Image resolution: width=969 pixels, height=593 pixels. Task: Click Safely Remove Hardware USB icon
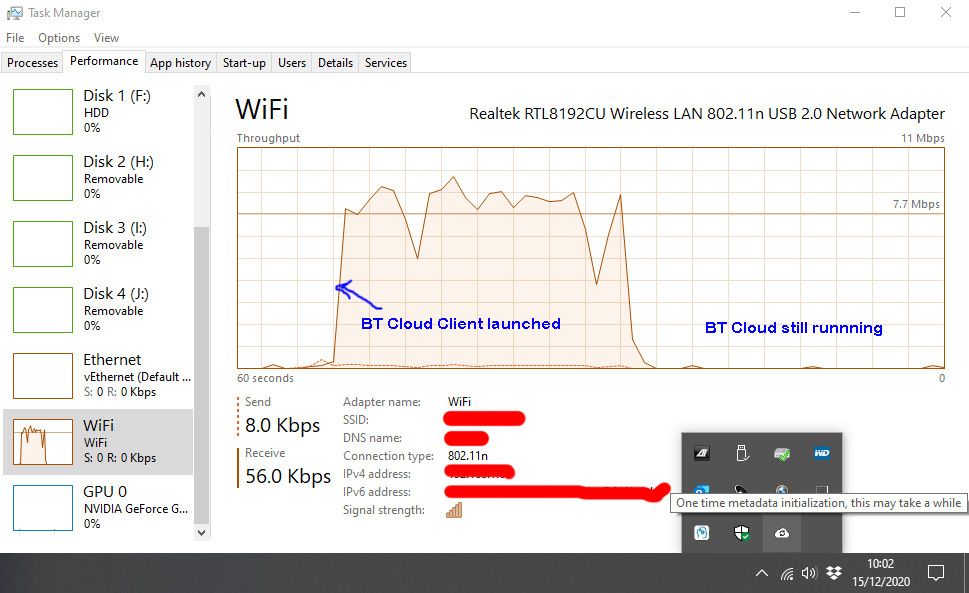tap(742, 453)
